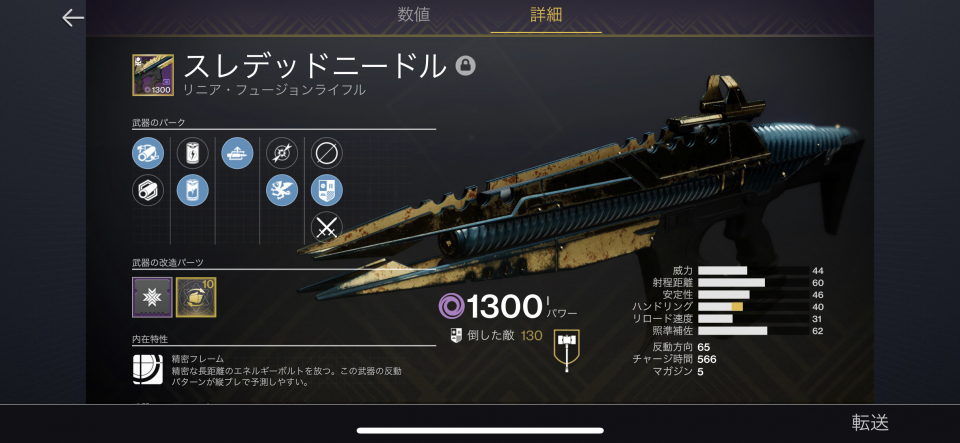Image resolution: width=960 pixels, height=443 pixels.
Task: Select the highlighted cracked battery perk
Action: 193,190
